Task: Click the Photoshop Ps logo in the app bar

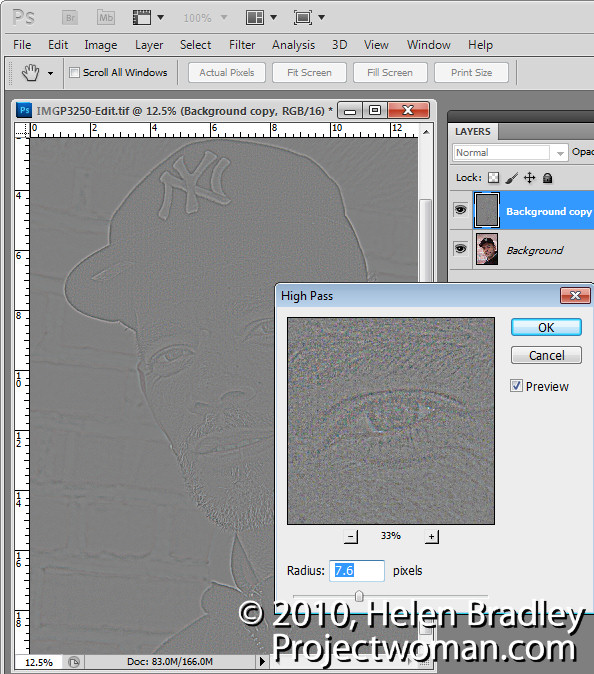Action: coord(23,18)
